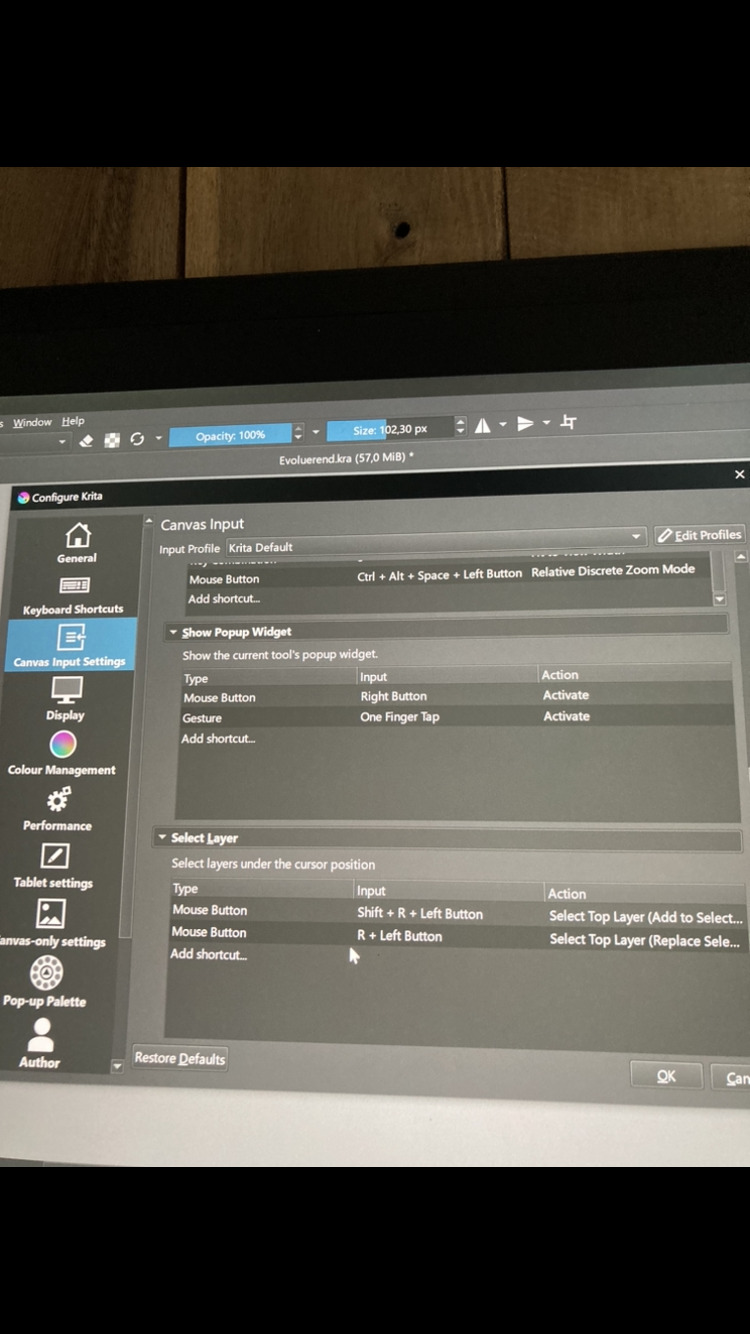Select the Right Button Activate row
This screenshot has width=750, height=1334.
pos(455,696)
